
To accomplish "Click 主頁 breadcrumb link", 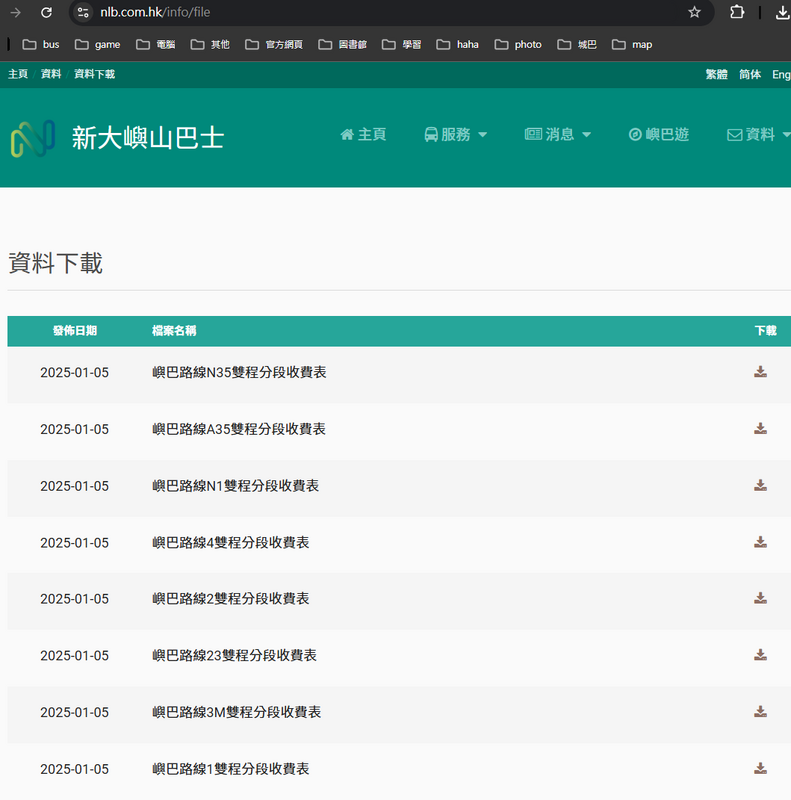I will point(18,74).
